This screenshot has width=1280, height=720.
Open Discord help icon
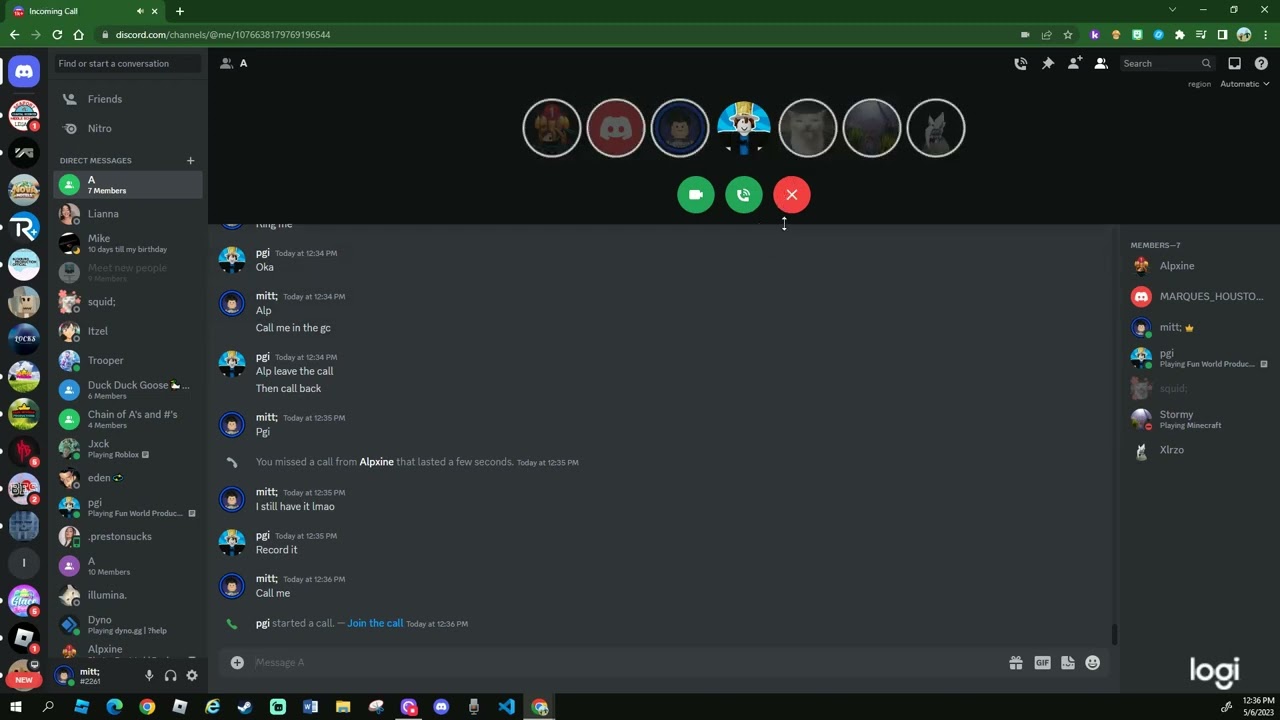click(1261, 63)
